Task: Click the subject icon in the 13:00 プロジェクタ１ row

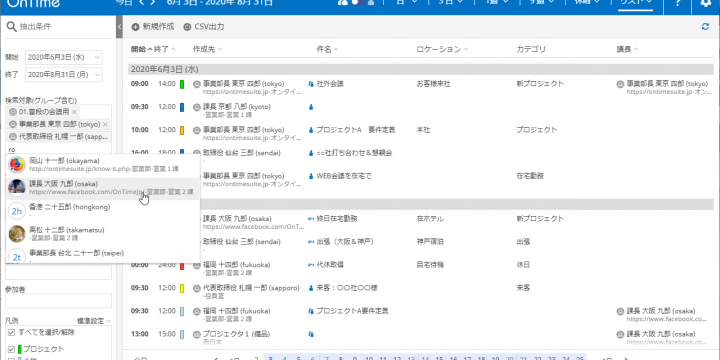Action: click(x=311, y=334)
